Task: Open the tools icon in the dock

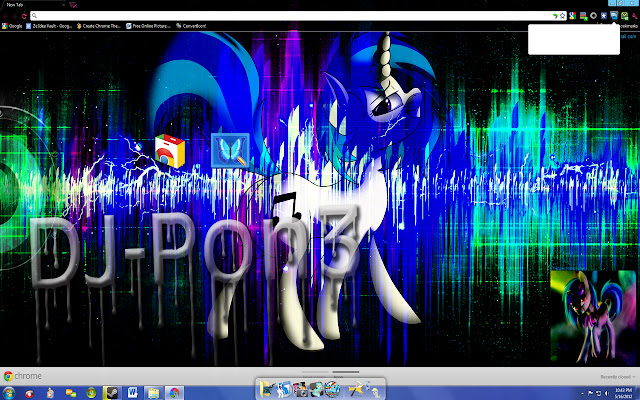Action: [356, 390]
